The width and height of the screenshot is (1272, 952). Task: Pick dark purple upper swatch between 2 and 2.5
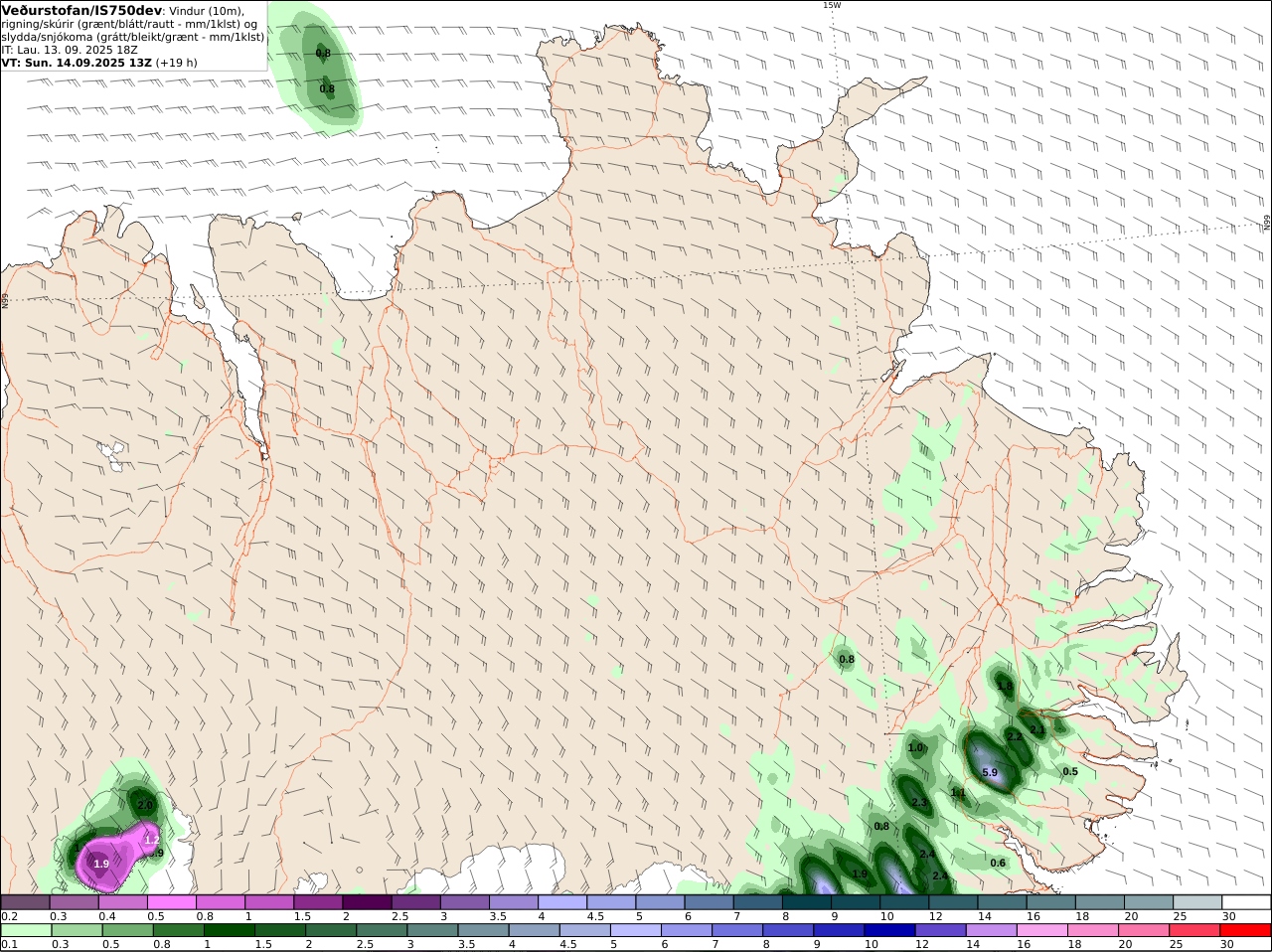pos(368,902)
